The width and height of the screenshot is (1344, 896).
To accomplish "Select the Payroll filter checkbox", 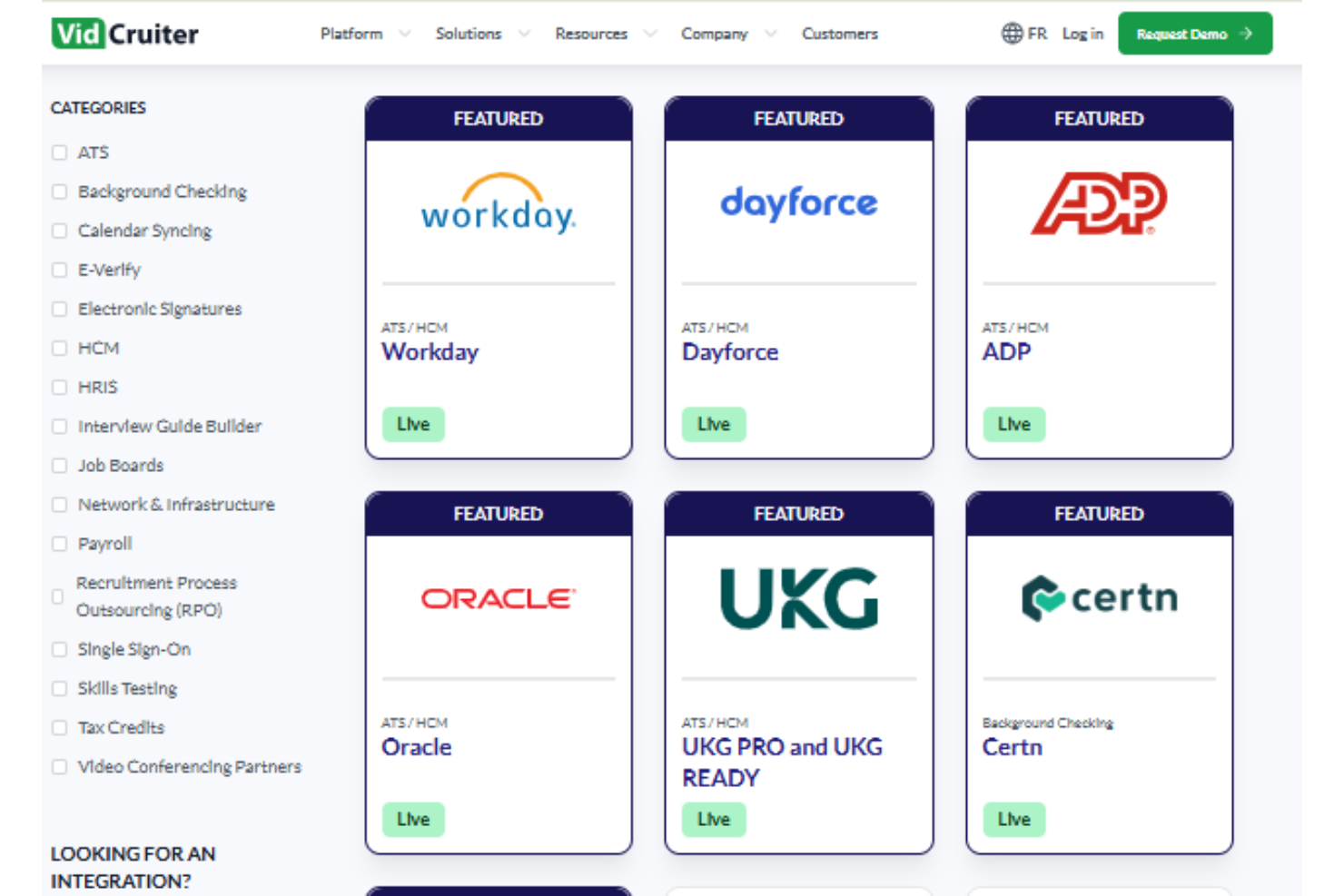I will pos(60,543).
